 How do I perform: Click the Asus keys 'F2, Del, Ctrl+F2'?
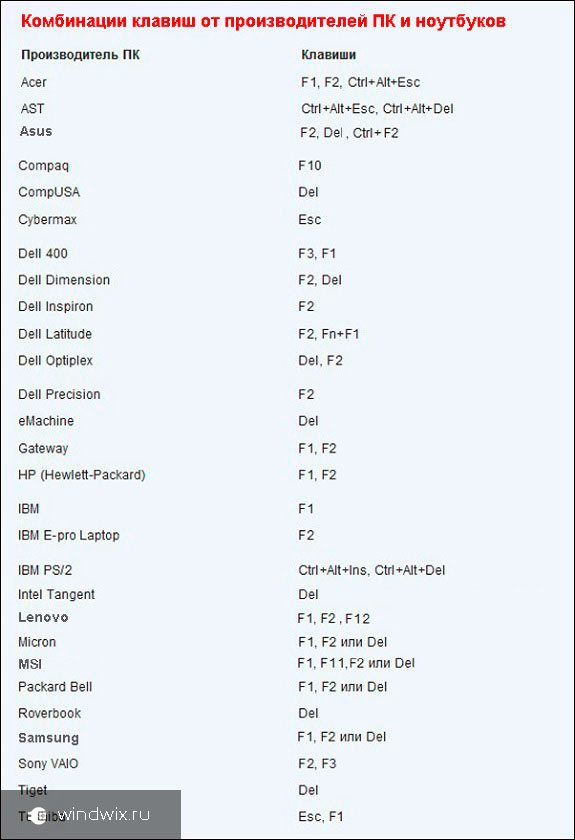[x=349, y=133]
